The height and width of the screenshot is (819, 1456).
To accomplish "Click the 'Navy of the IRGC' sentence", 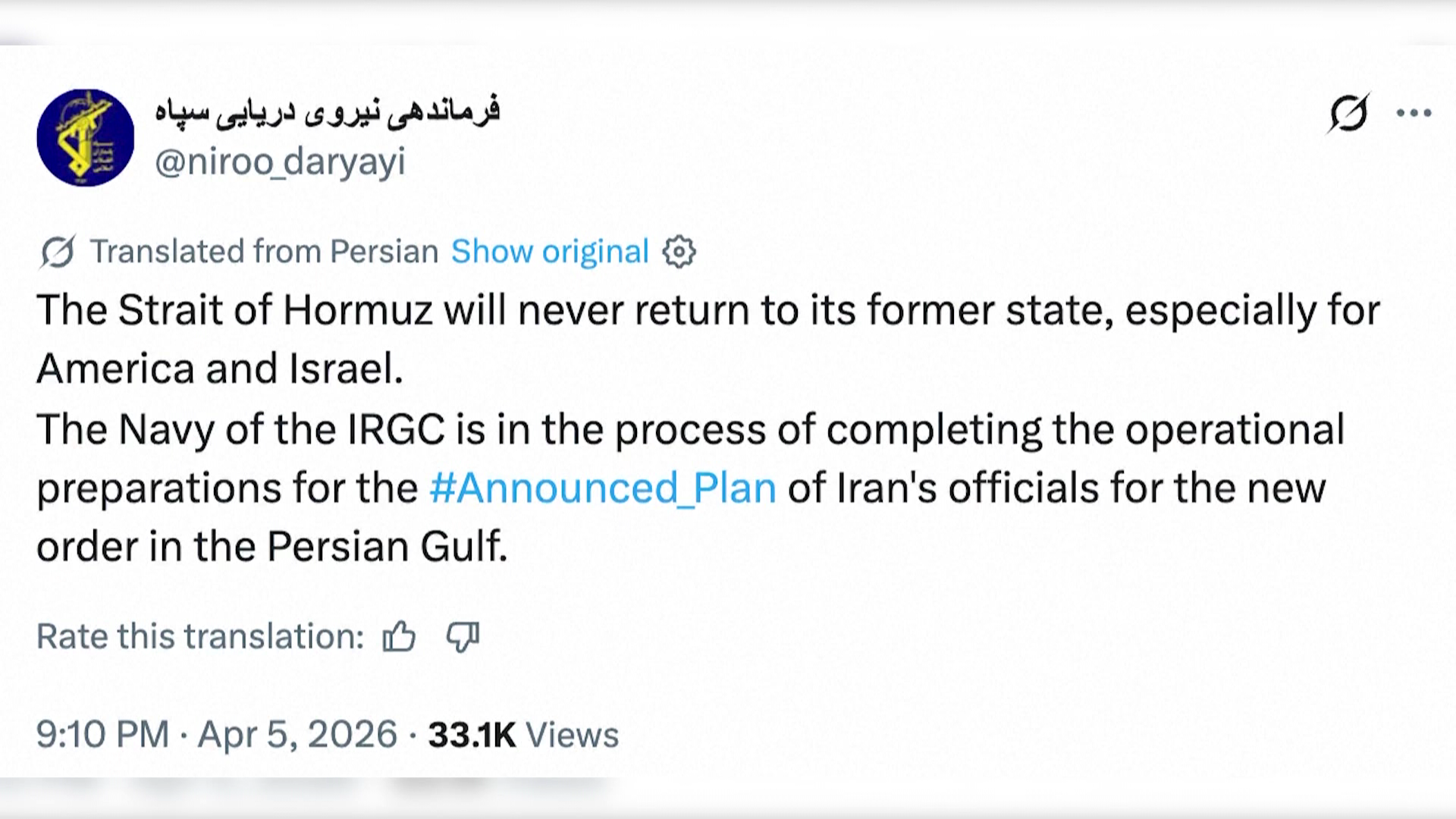I will pyautogui.click(x=690, y=429).
